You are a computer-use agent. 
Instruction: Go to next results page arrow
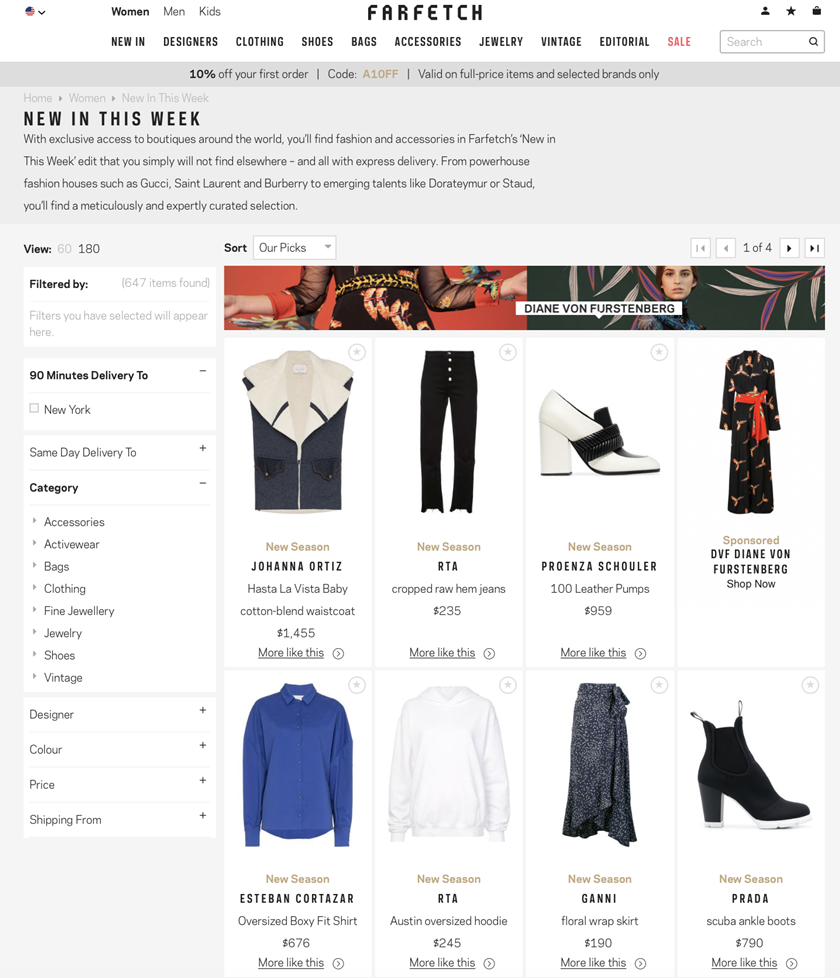[x=789, y=248]
